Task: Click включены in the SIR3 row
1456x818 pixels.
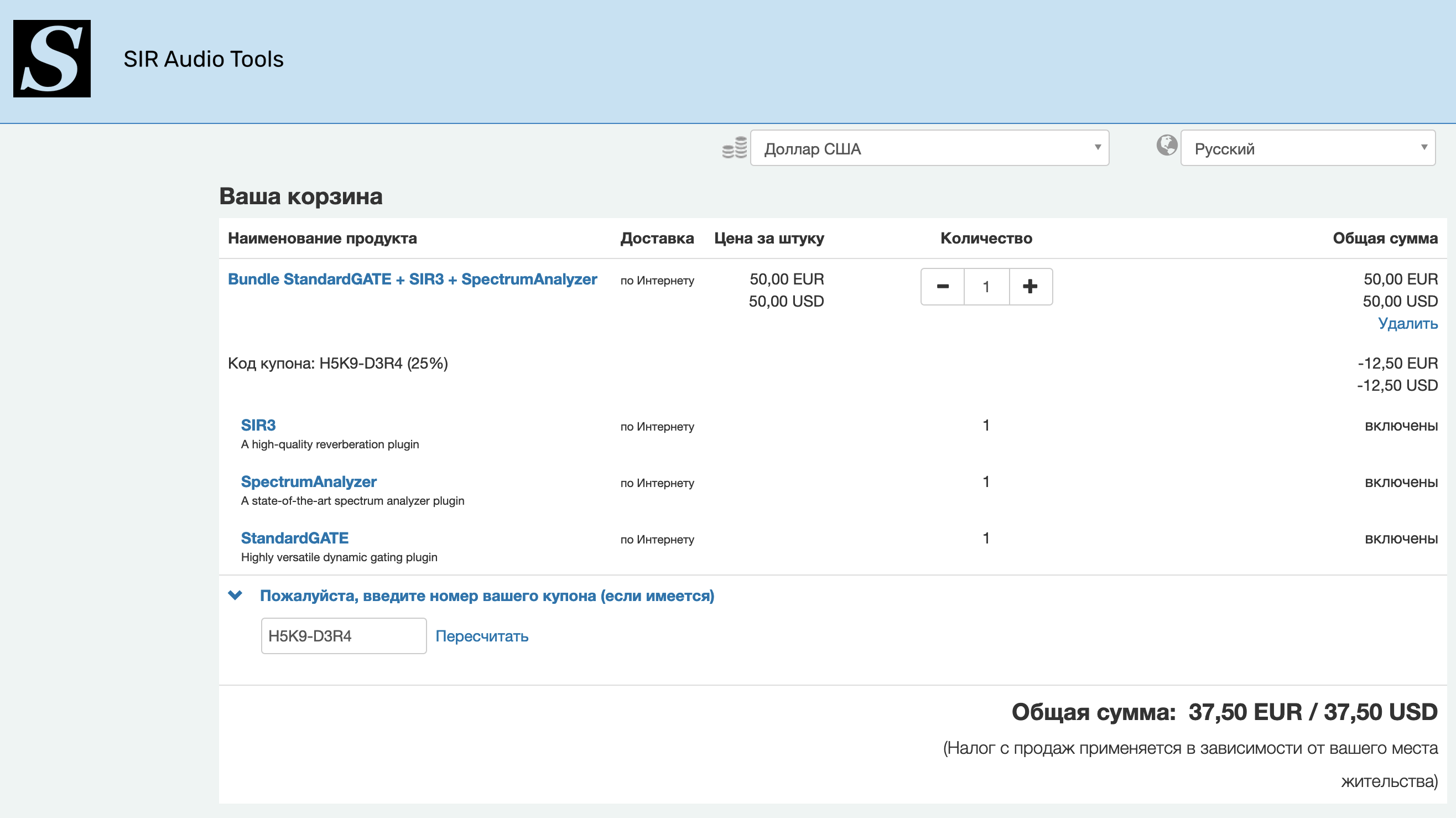Action: (x=1401, y=426)
